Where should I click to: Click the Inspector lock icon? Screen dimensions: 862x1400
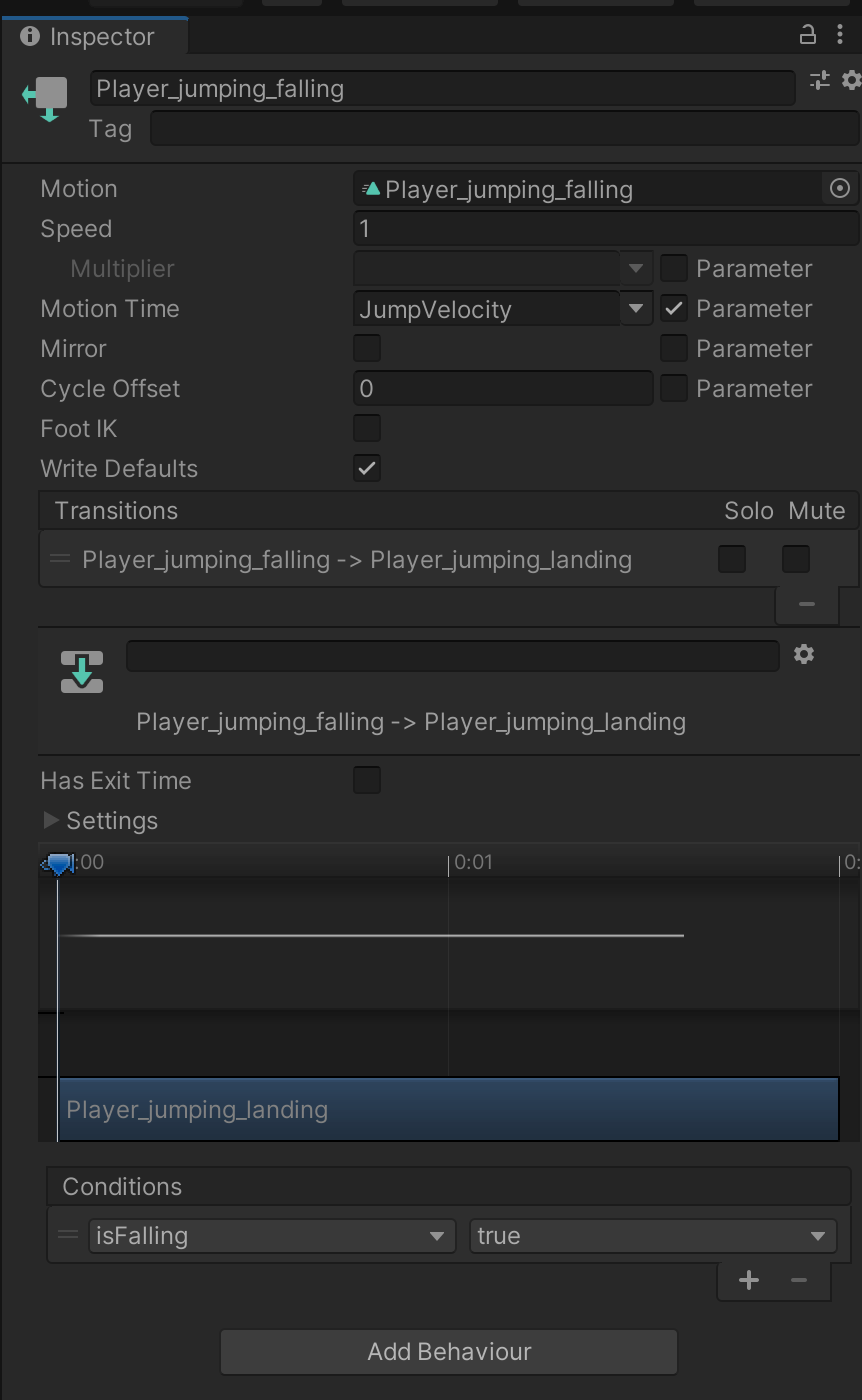click(x=807, y=36)
